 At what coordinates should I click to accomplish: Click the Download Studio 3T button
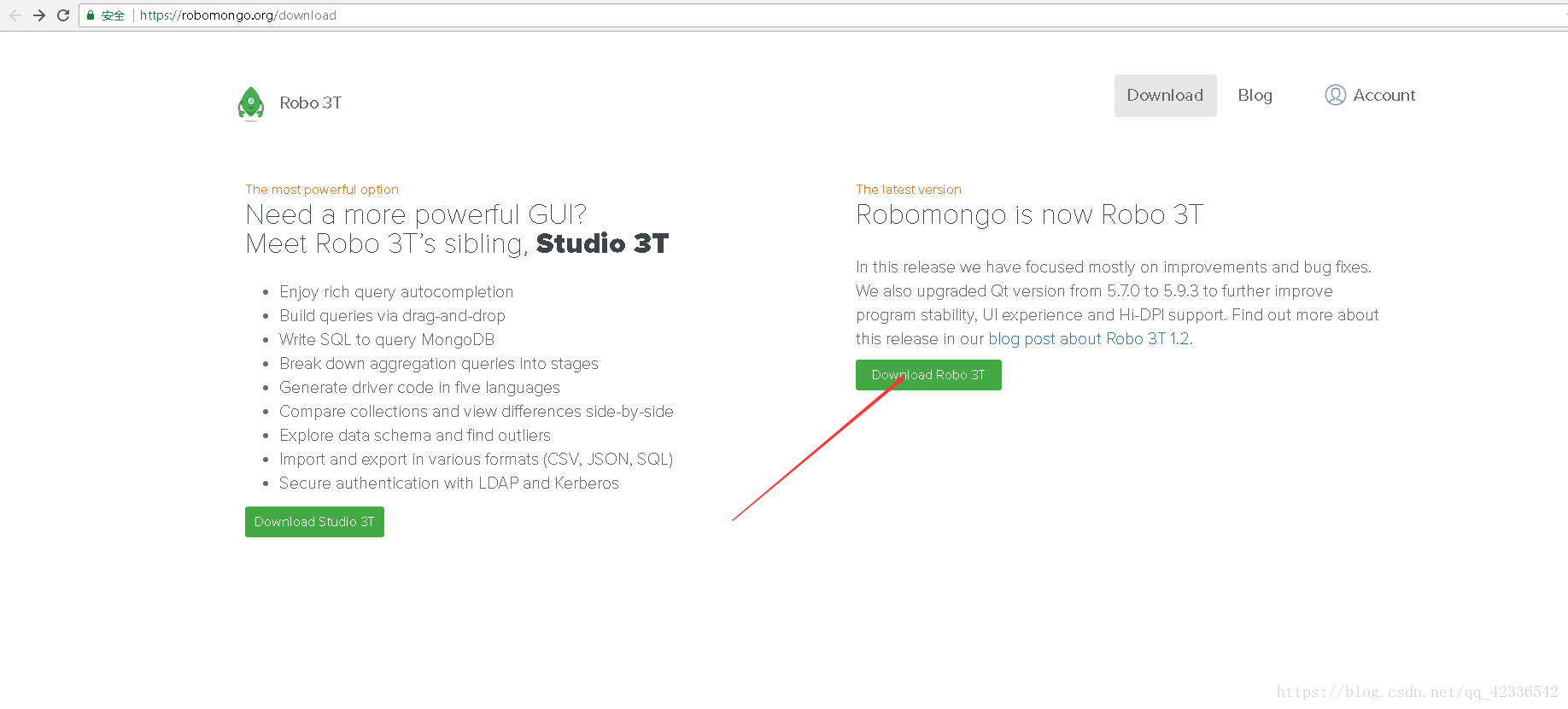click(x=314, y=522)
